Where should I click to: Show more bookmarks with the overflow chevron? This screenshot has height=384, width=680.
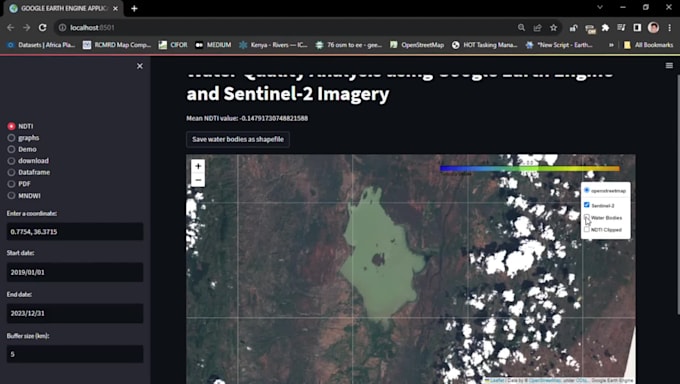pyautogui.click(x=611, y=45)
